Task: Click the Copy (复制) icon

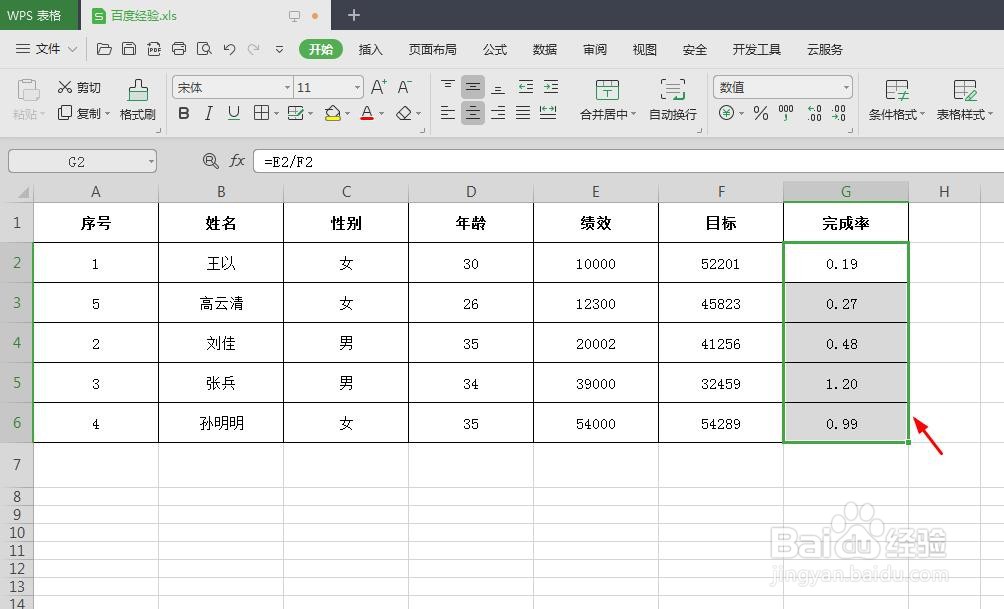Action: 78,113
